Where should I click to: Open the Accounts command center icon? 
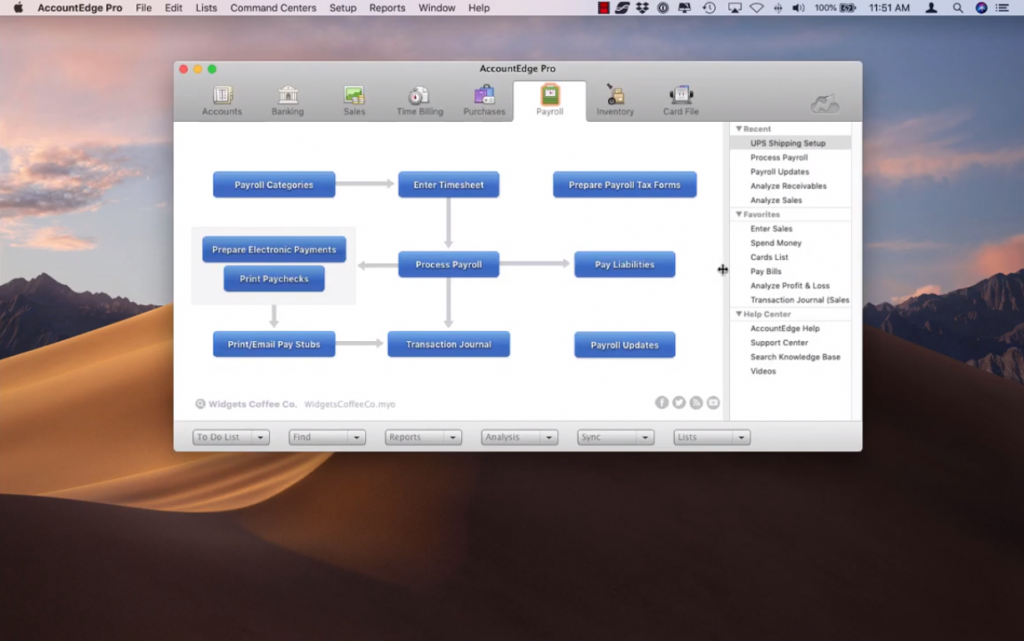[222, 100]
